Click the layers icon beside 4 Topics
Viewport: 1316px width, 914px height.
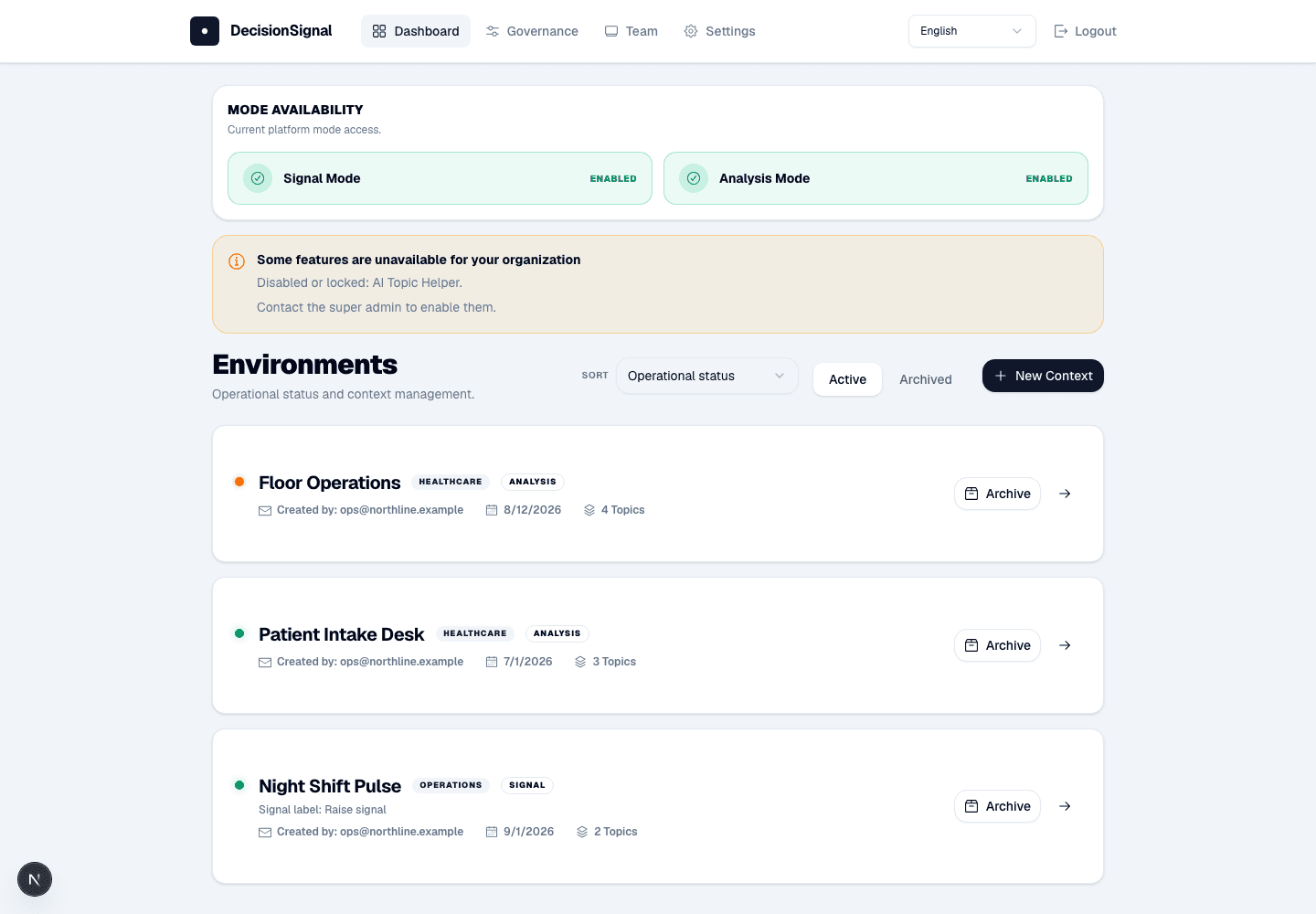(x=589, y=510)
